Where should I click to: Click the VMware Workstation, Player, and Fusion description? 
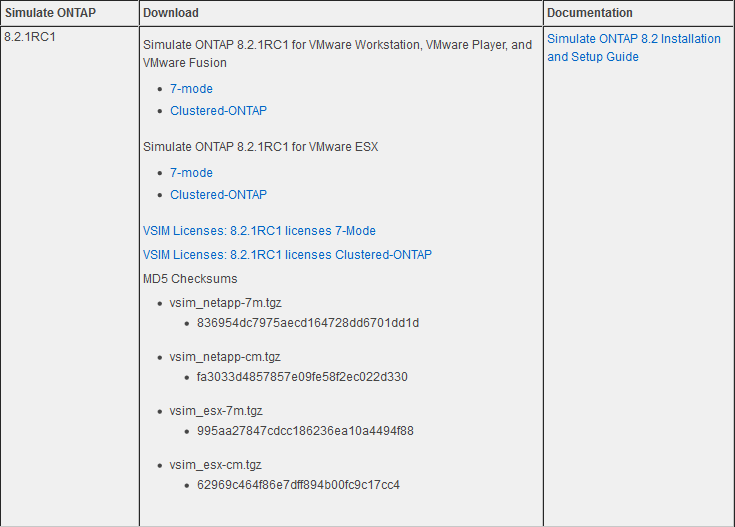pos(338,53)
